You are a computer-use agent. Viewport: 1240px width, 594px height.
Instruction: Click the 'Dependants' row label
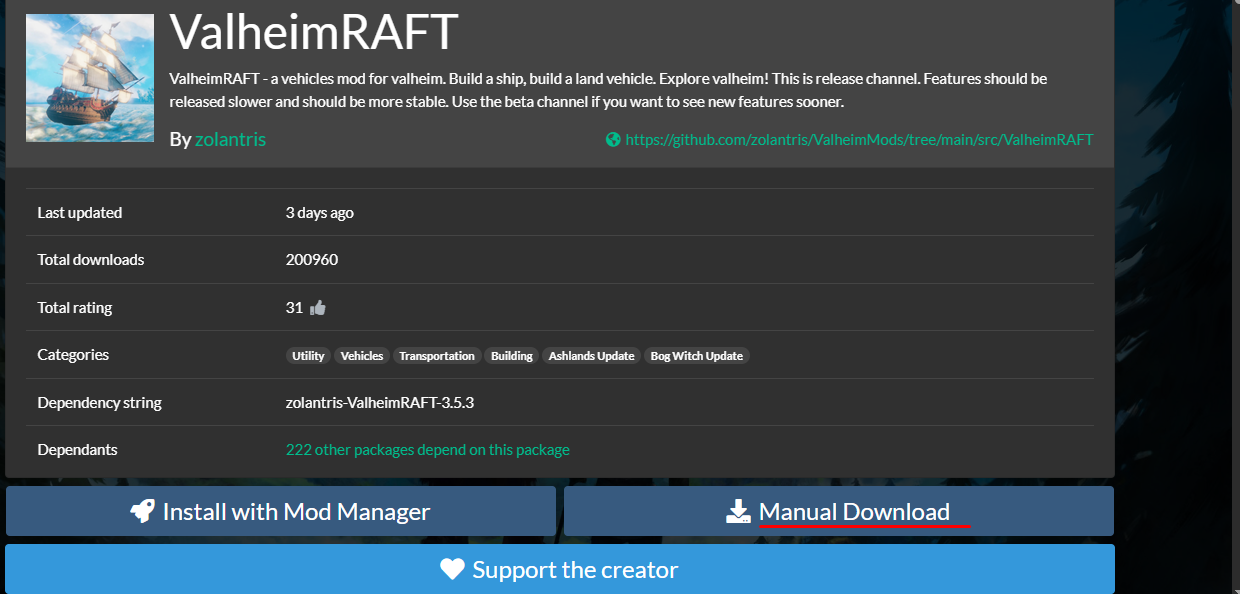pos(77,450)
